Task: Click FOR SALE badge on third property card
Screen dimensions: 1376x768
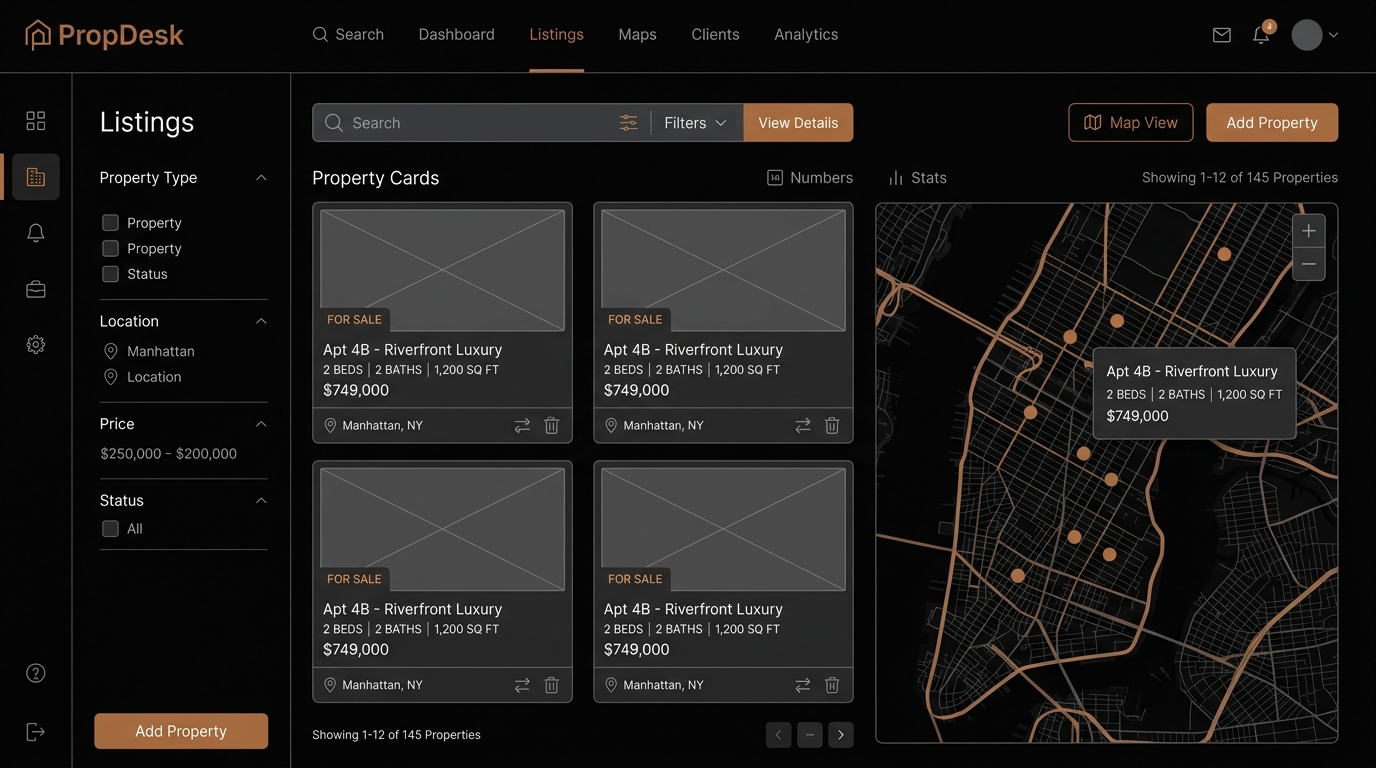Action: click(x=354, y=579)
